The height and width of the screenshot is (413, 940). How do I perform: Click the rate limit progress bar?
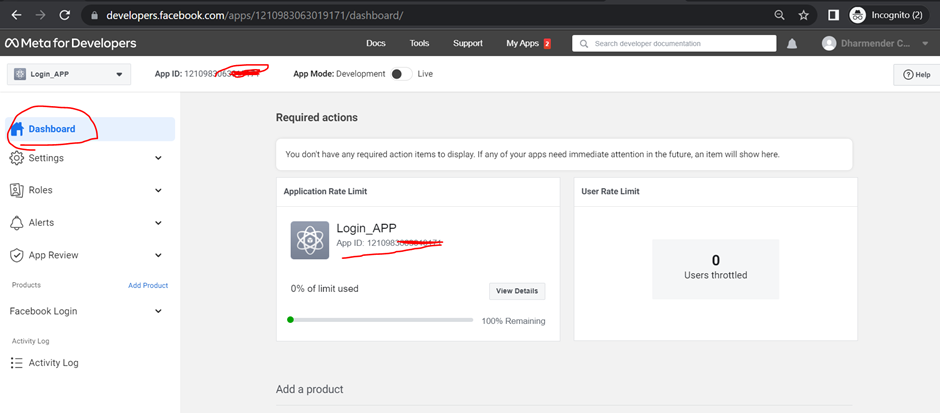coord(380,320)
